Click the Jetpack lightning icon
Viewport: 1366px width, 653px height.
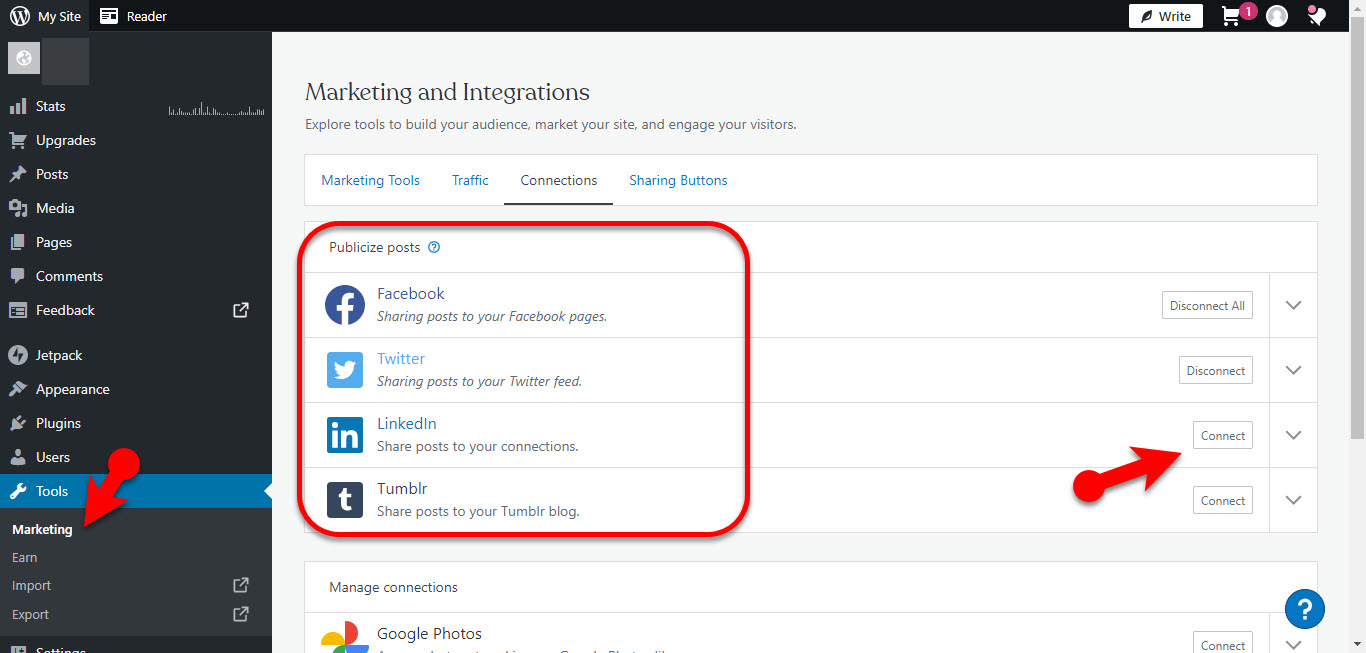coord(18,355)
